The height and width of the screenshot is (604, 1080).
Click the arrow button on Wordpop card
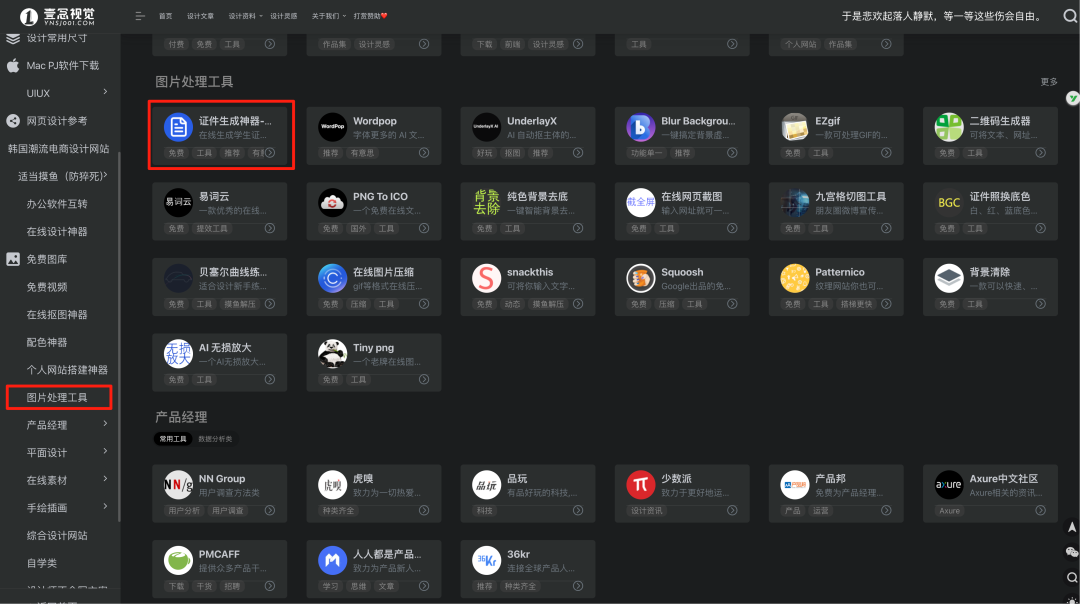424,153
